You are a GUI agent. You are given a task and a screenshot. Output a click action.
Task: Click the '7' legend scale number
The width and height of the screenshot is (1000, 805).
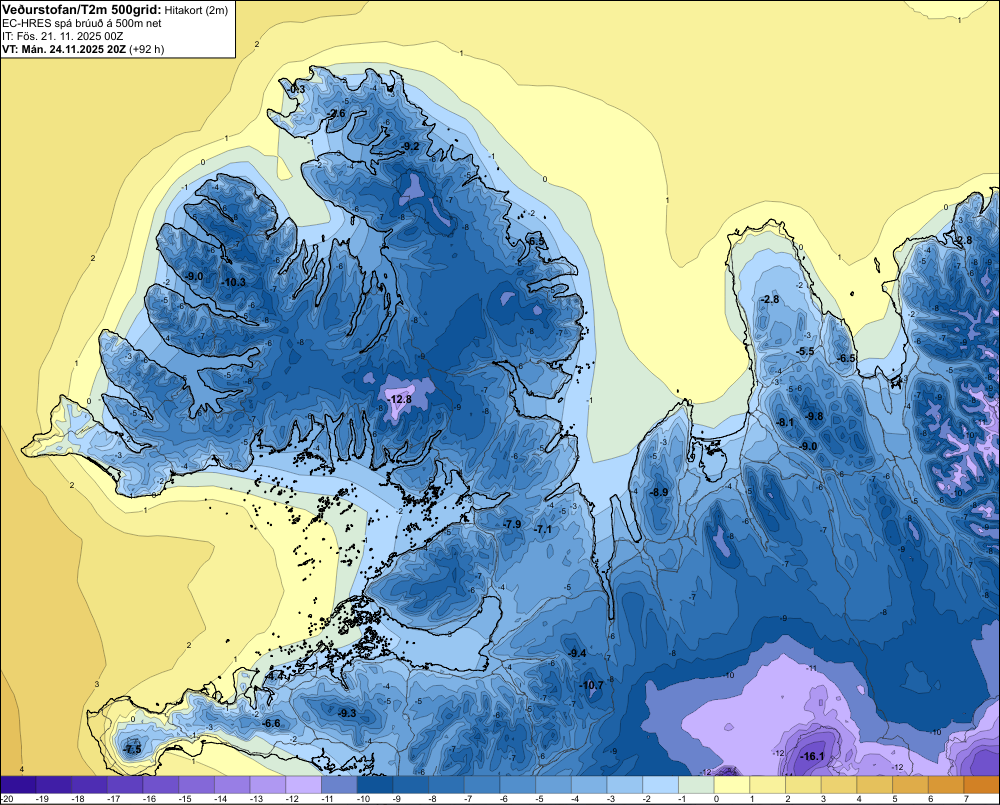tap(966, 799)
